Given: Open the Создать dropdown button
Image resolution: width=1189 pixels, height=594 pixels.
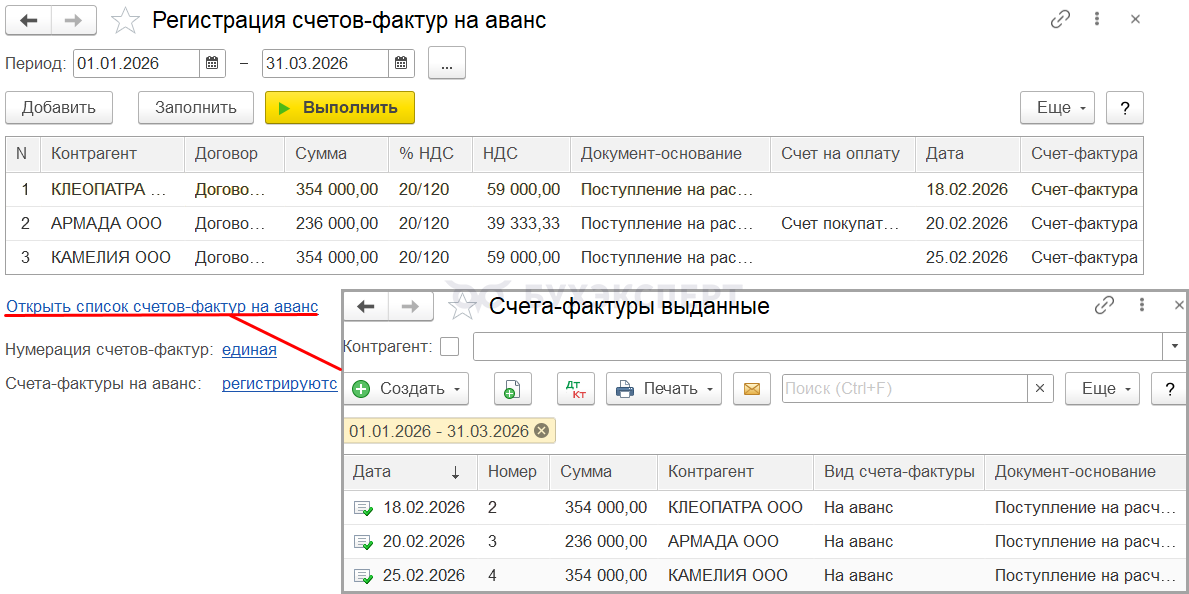Looking at the screenshot, I should 406,389.
